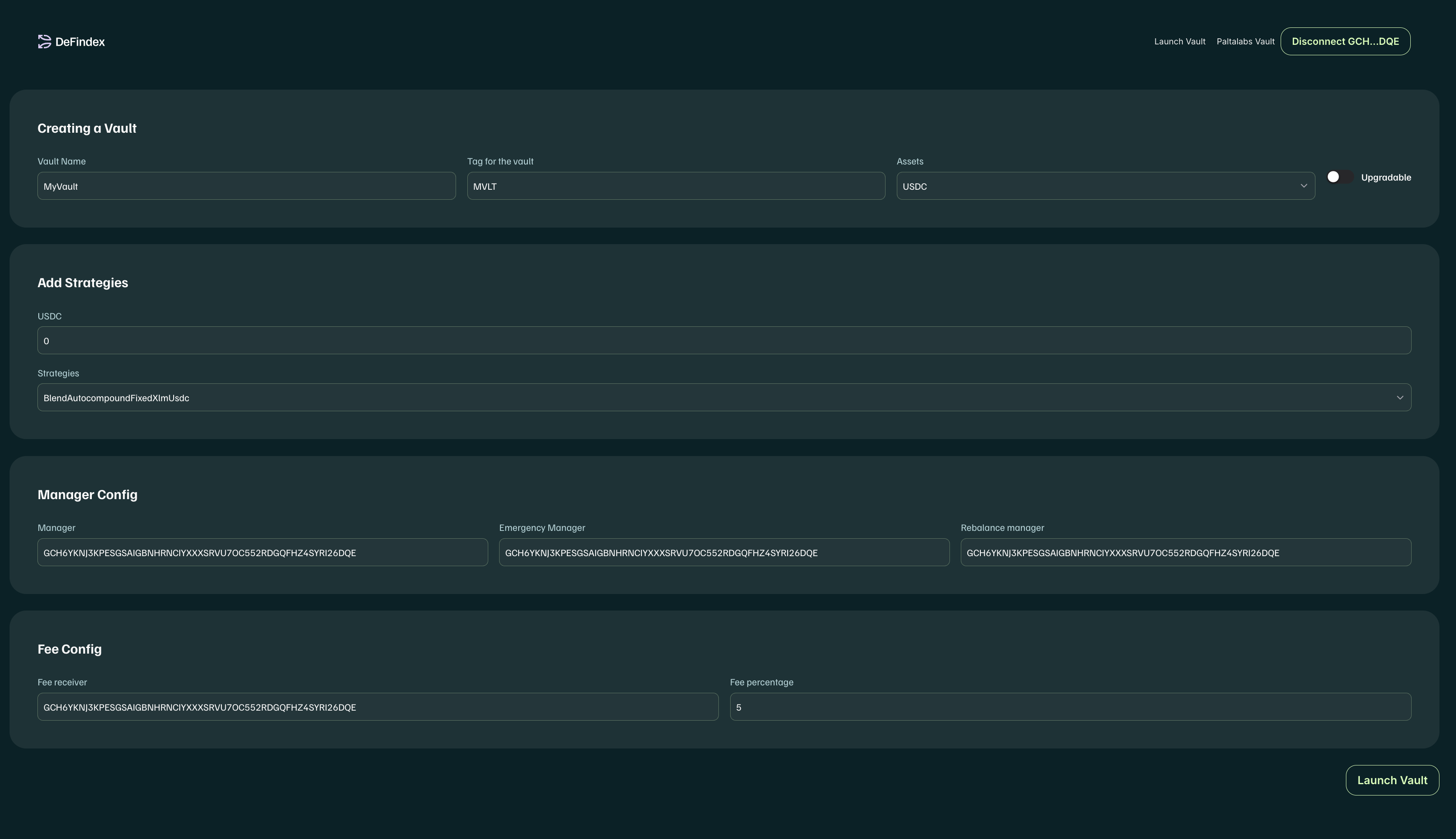Screen dimensions: 1456x839
Task: Open the Assets USDC dropdown
Action: pyautogui.click(x=1095, y=186)
